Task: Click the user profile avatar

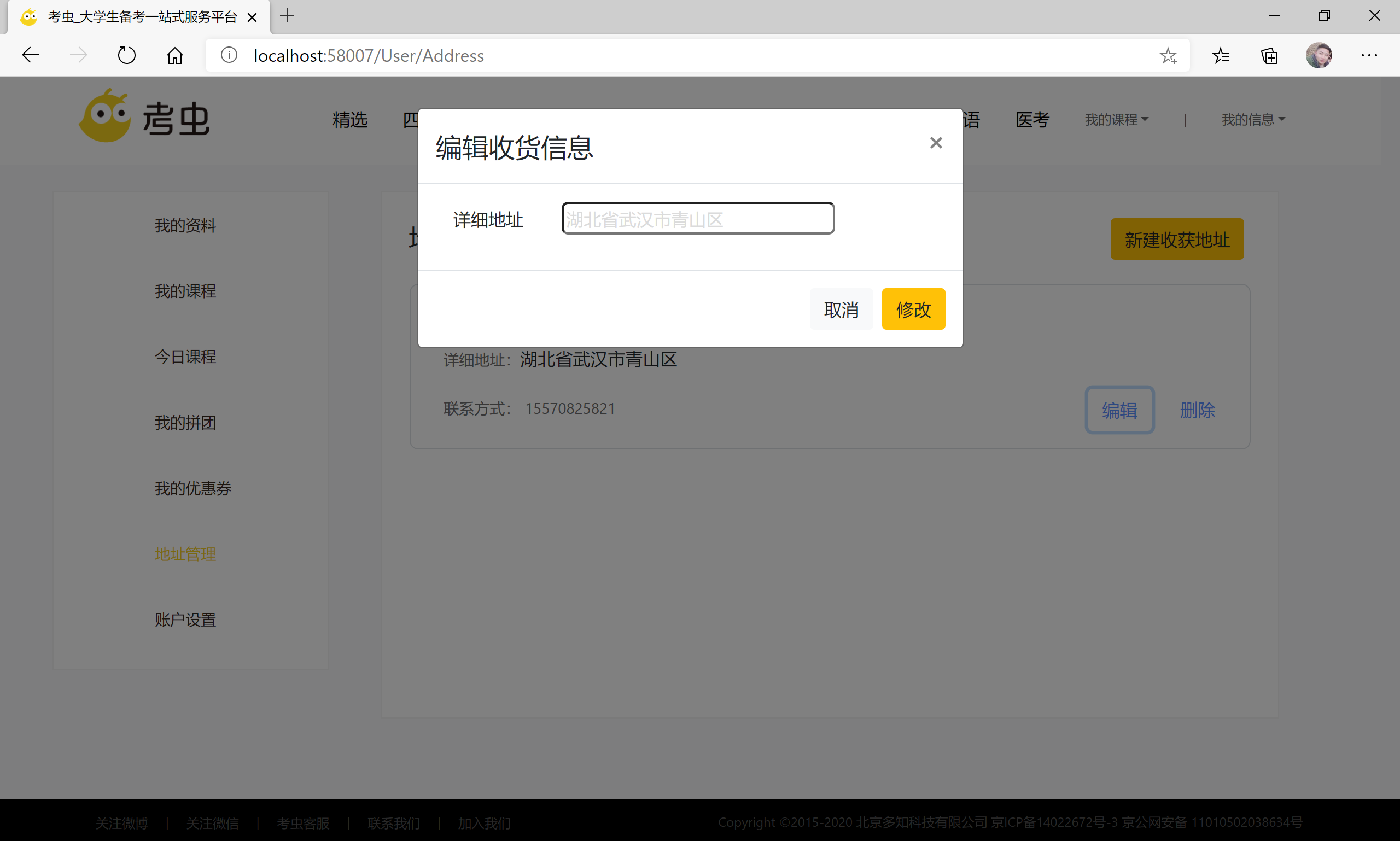Action: (1319, 56)
